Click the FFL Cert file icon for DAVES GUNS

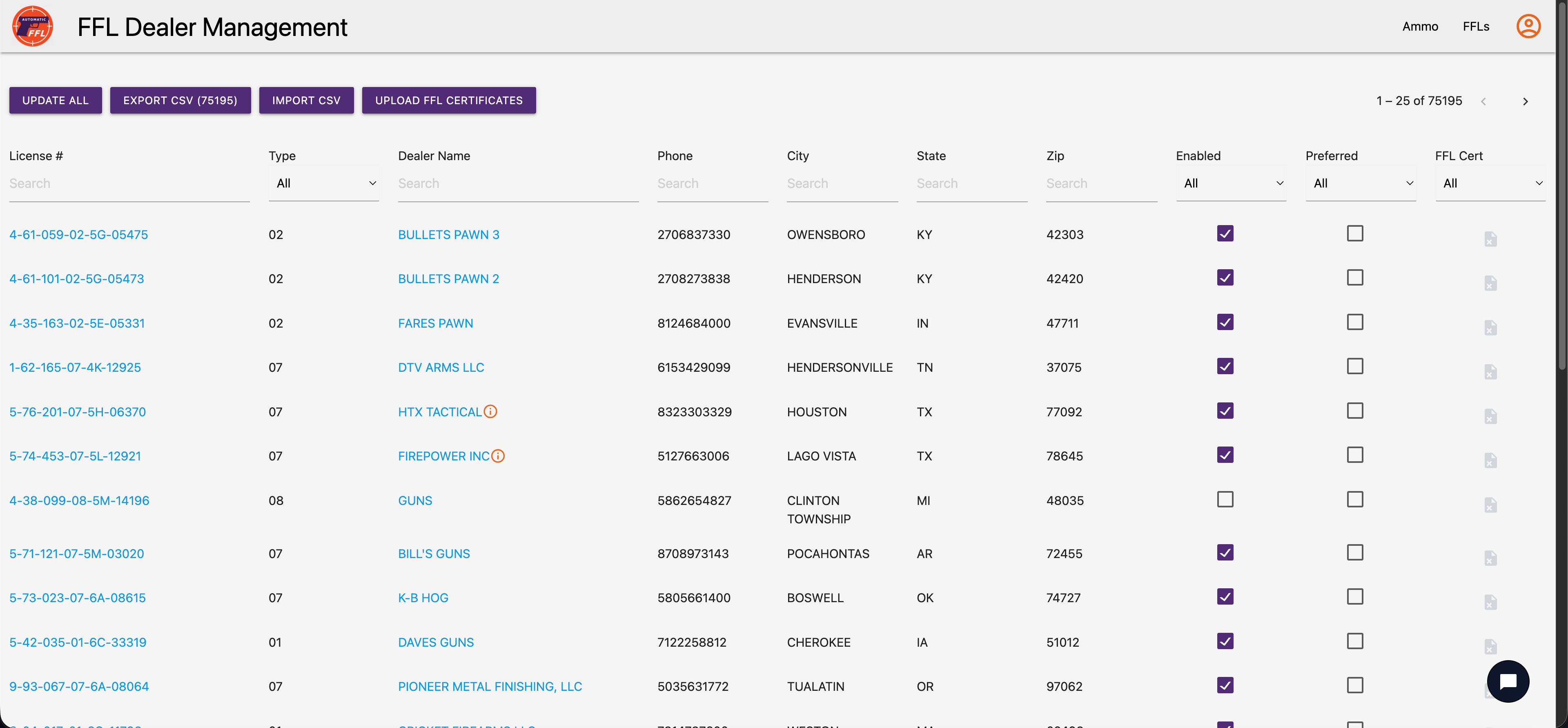tap(1491, 648)
